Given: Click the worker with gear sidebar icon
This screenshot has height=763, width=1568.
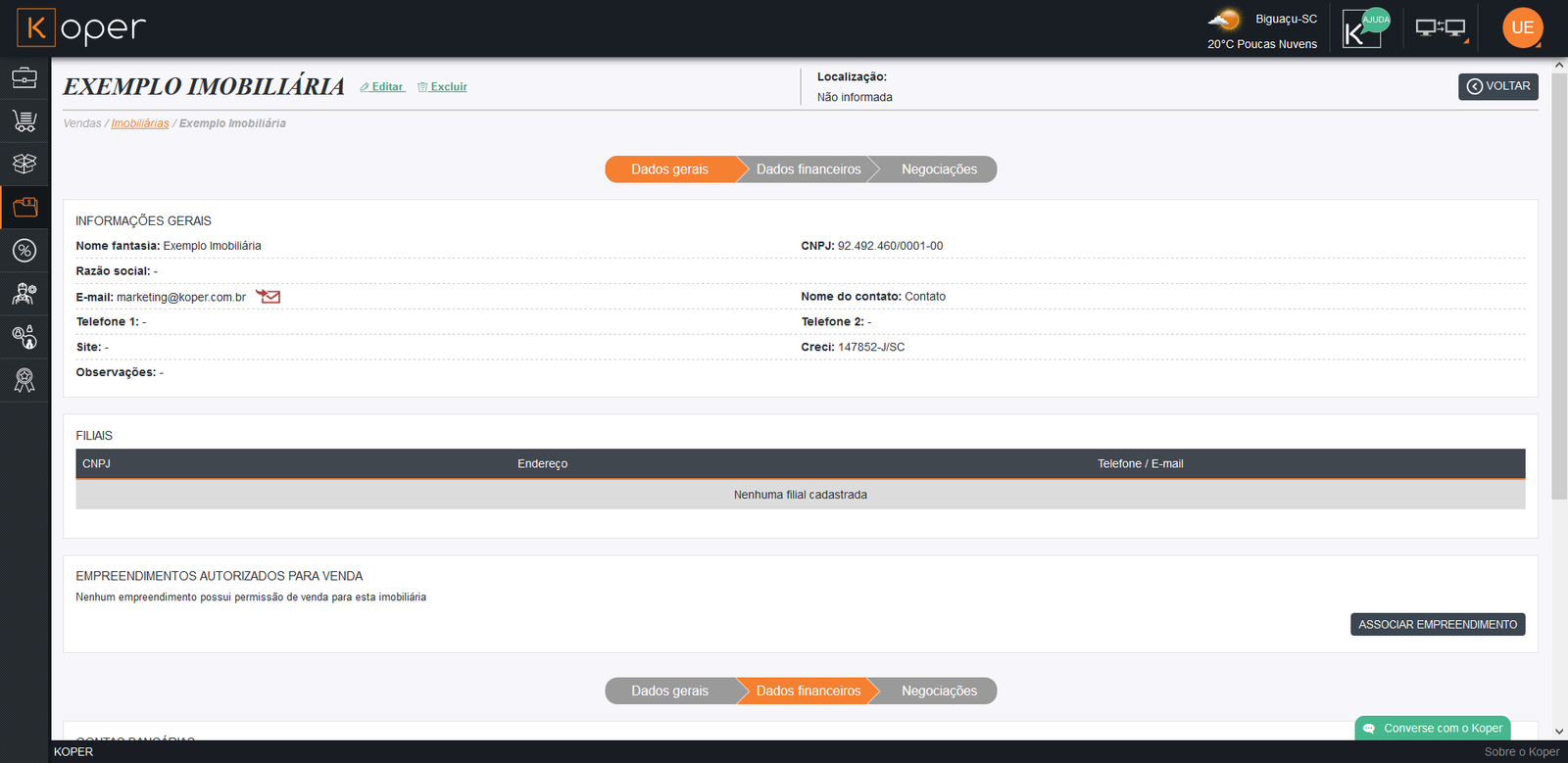Looking at the screenshot, I should click(x=24, y=294).
